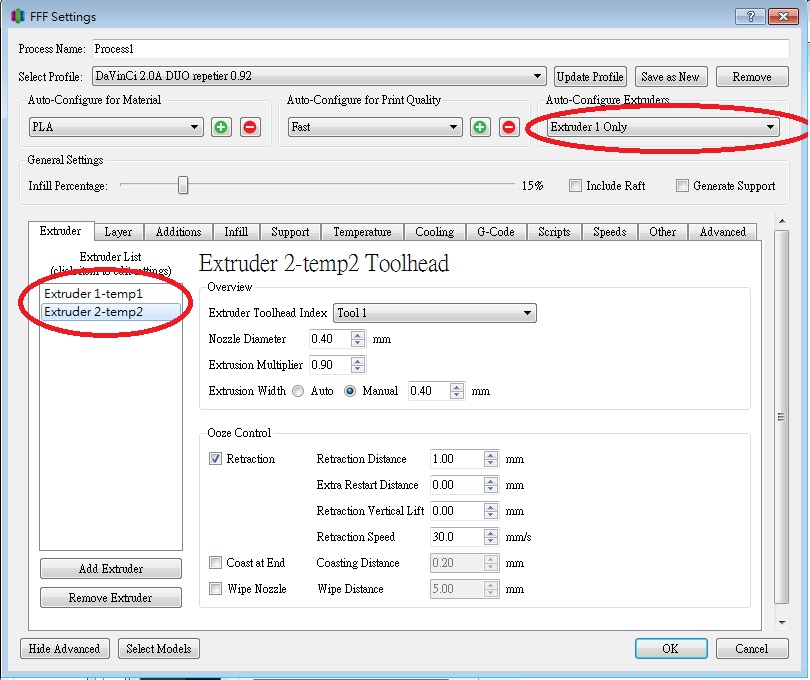
Task: Click the FFF Settings application icon in title bar
Action: click(x=18, y=17)
